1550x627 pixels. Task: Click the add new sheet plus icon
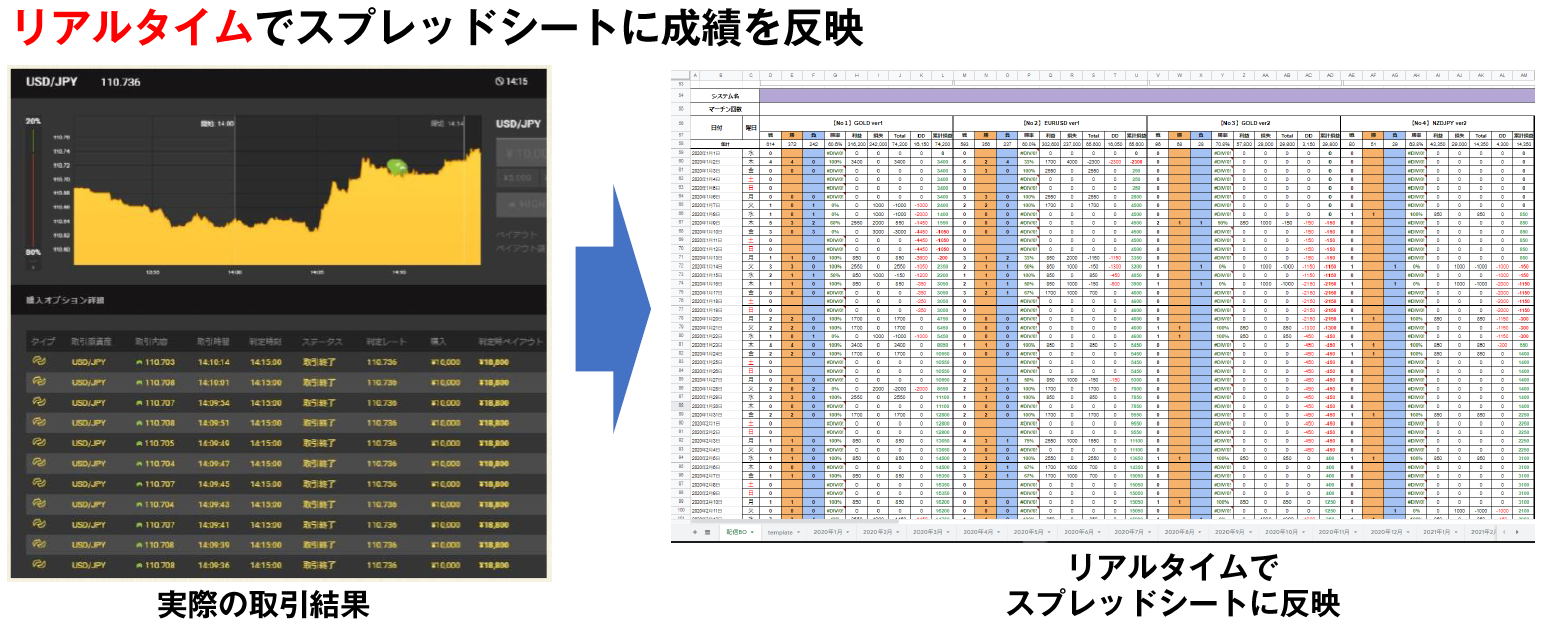(696, 533)
